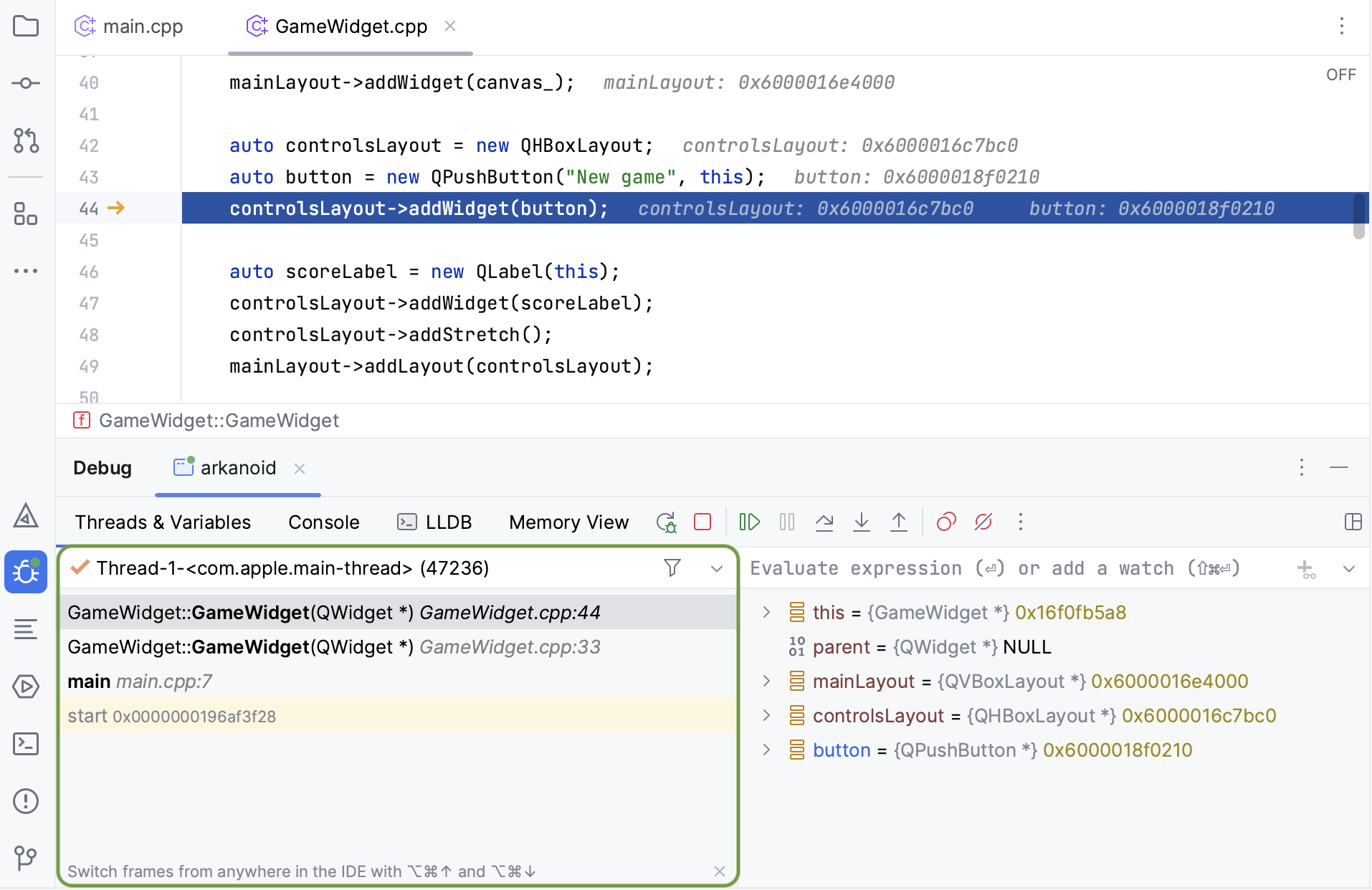Toggle the thread frames filter
Image resolution: width=1372 pixels, height=890 pixels.
point(672,568)
